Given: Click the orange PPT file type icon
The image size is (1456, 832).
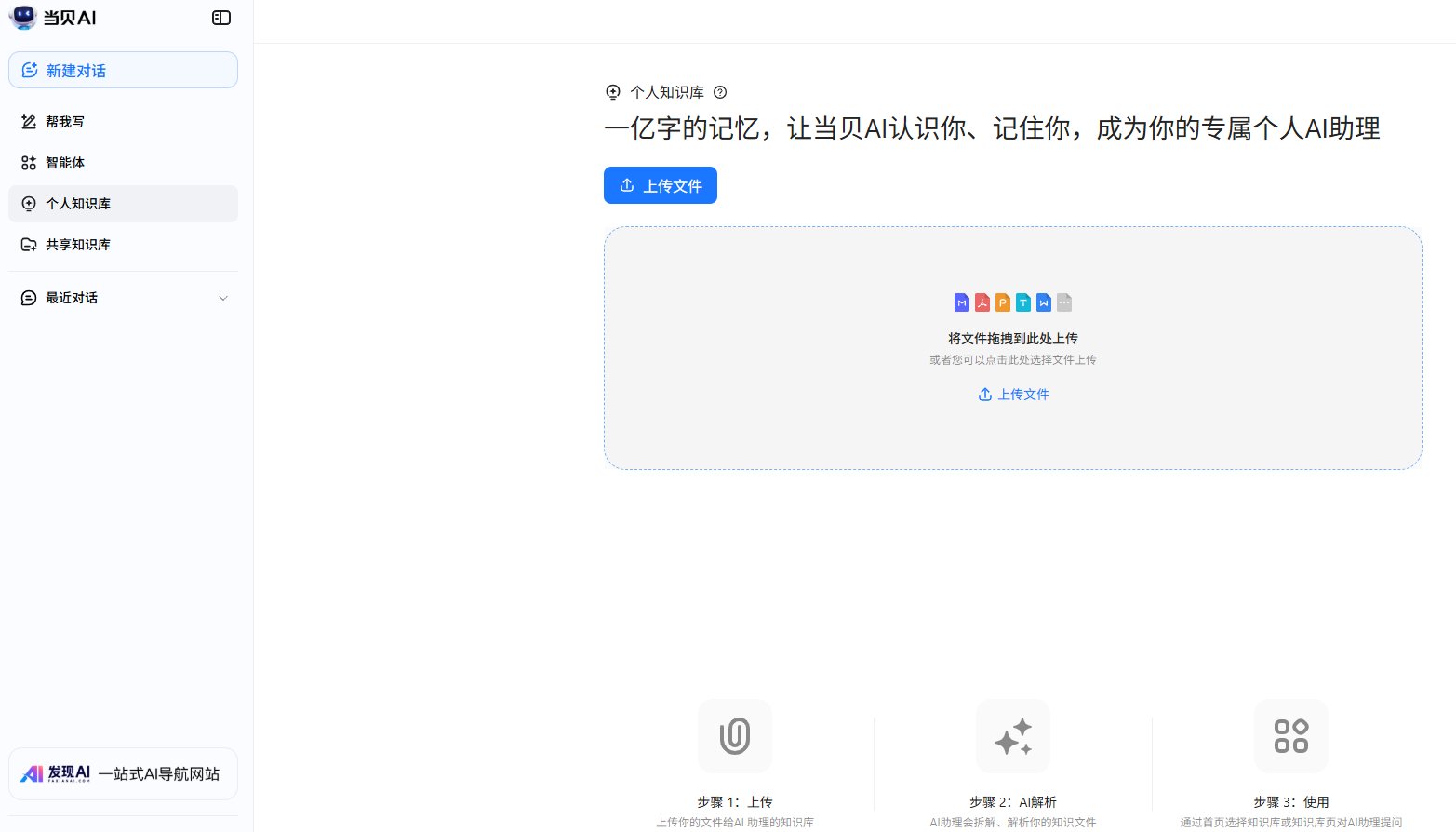Looking at the screenshot, I should tap(1003, 302).
